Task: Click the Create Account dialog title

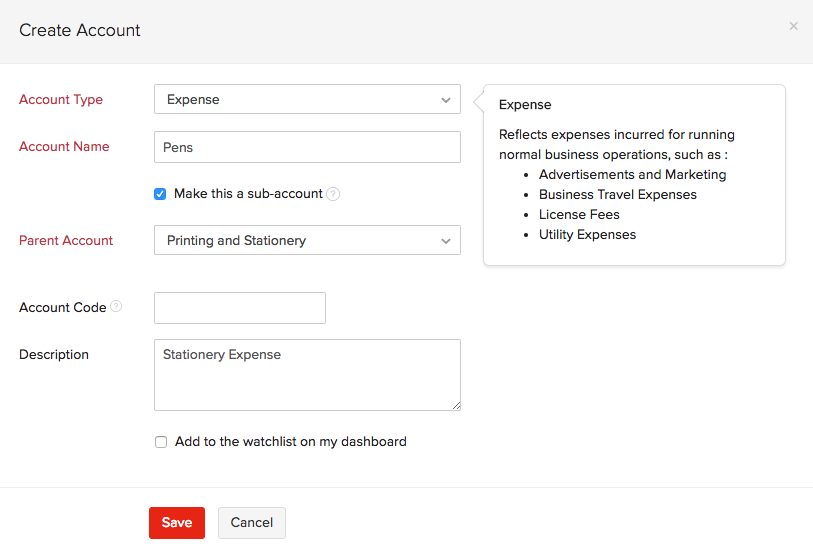Action: (x=80, y=30)
